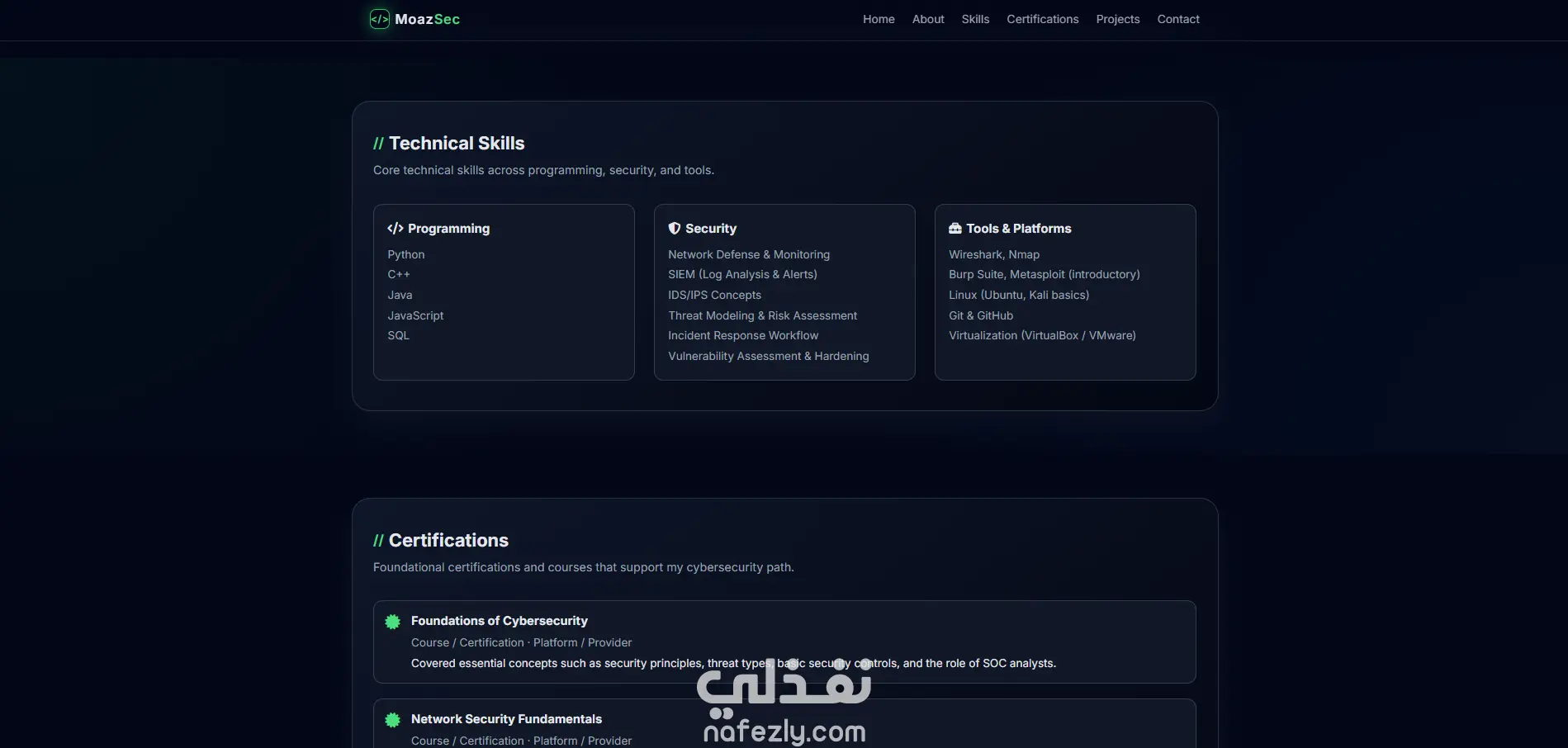Select the Foundations of Cybersecurity title

pyautogui.click(x=500, y=621)
